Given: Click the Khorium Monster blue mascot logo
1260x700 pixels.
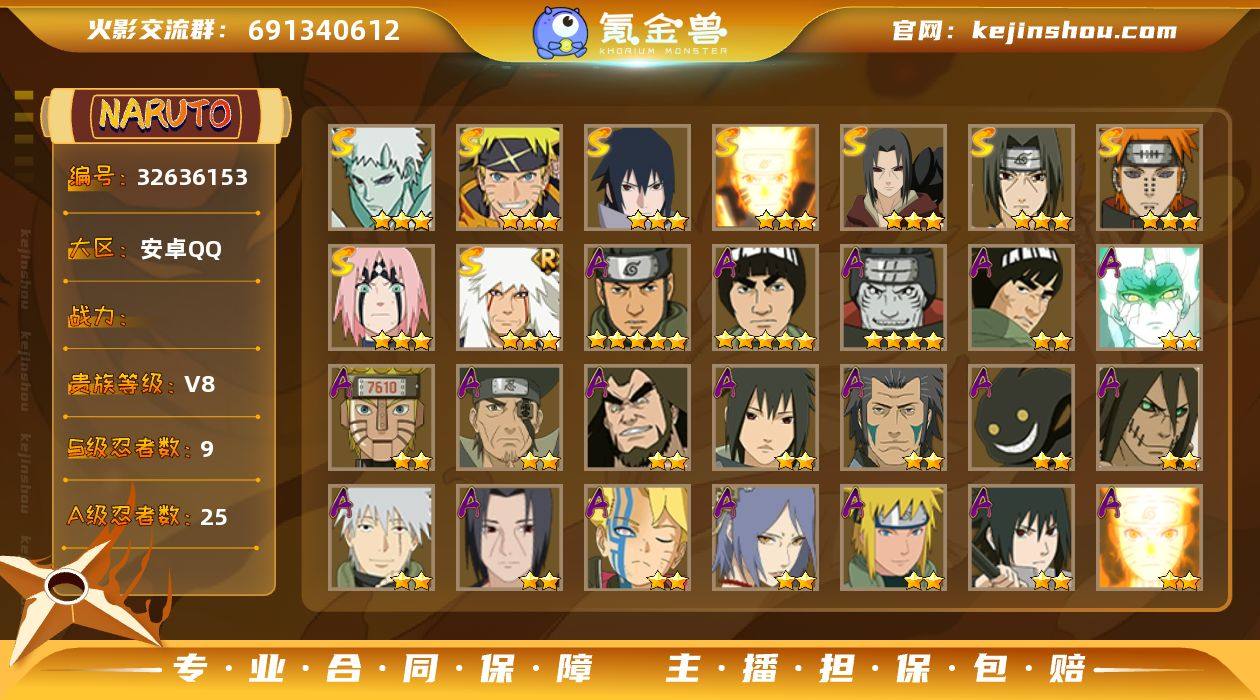Looking at the screenshot, I should click(560, 31).
